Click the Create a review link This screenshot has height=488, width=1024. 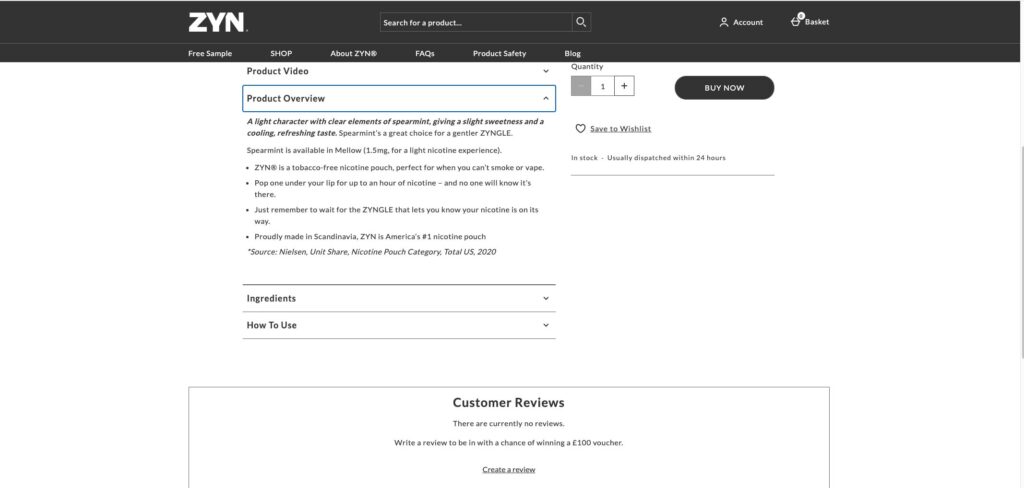coord(509,470)
